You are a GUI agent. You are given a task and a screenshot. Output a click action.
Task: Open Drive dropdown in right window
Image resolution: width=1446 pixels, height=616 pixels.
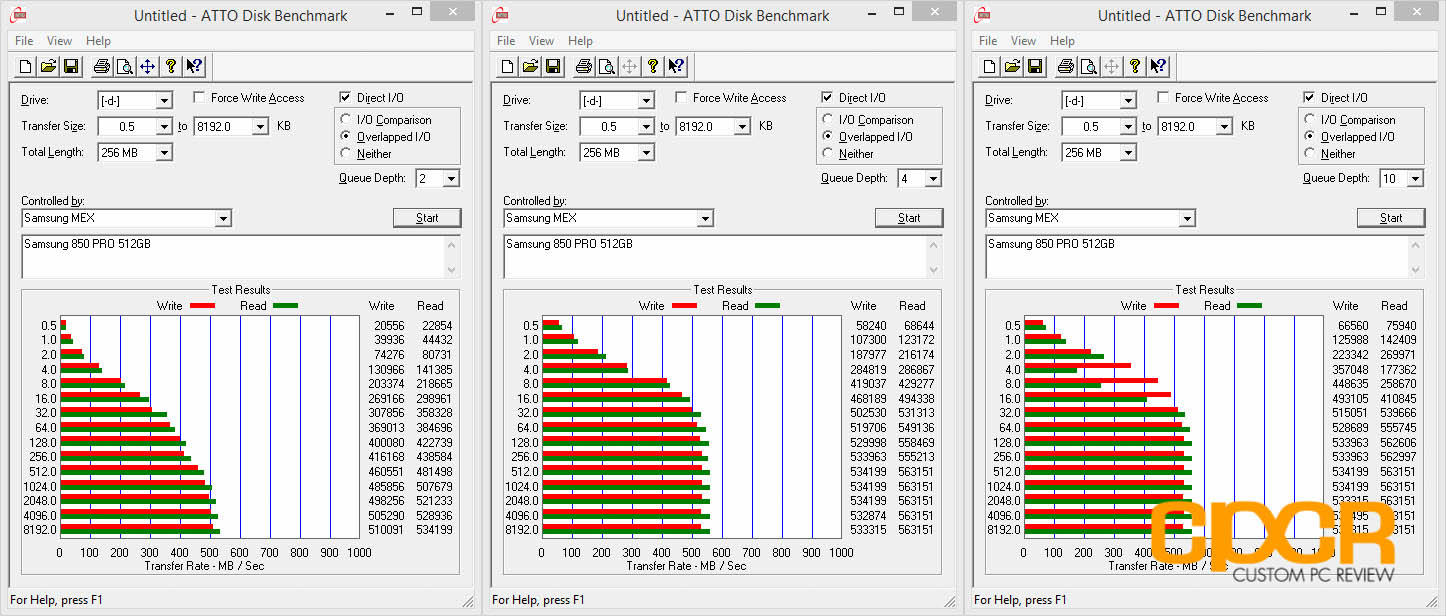point(1128,100)
